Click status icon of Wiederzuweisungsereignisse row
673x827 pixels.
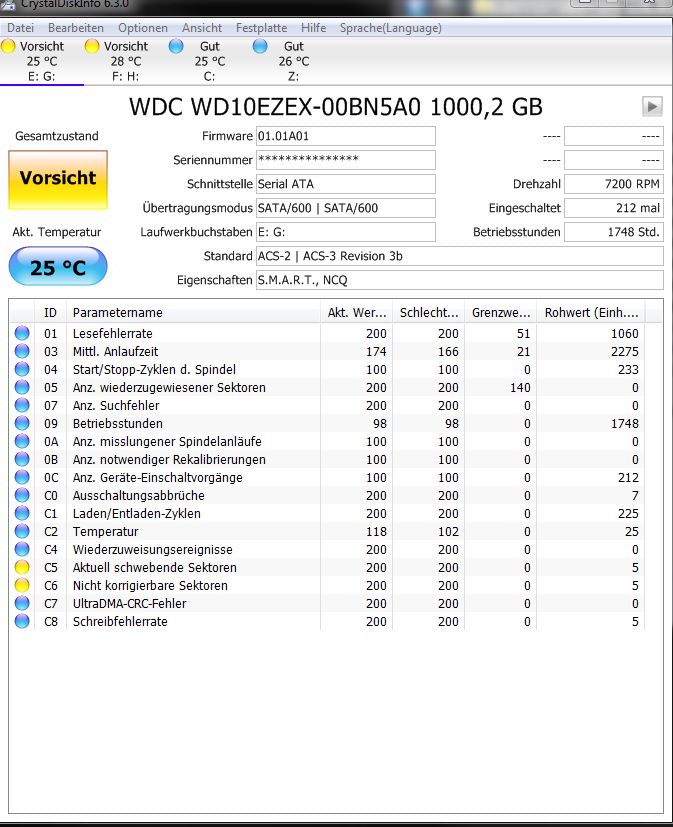coord(22,549)
